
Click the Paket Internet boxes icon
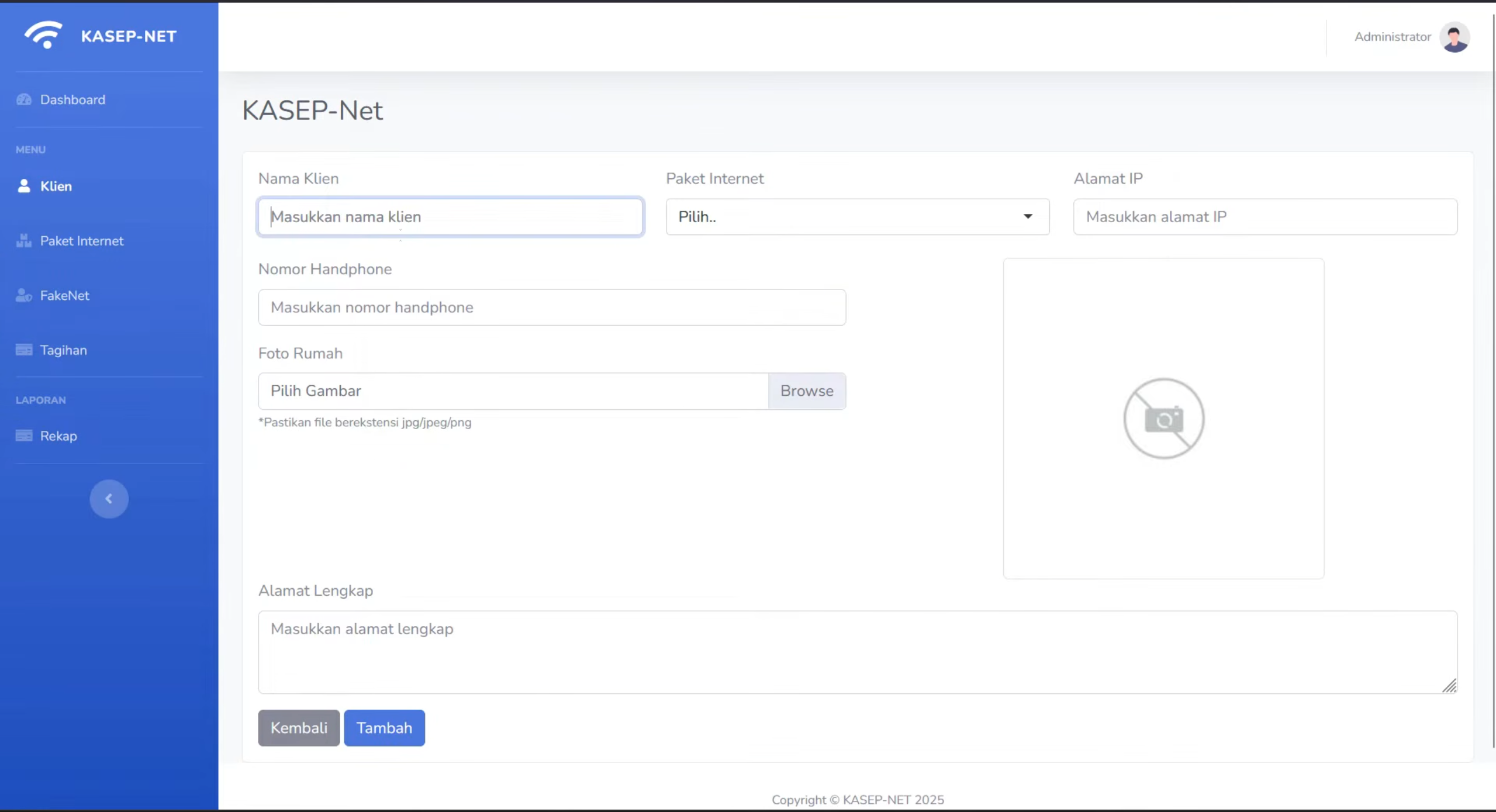coord(24,241)
